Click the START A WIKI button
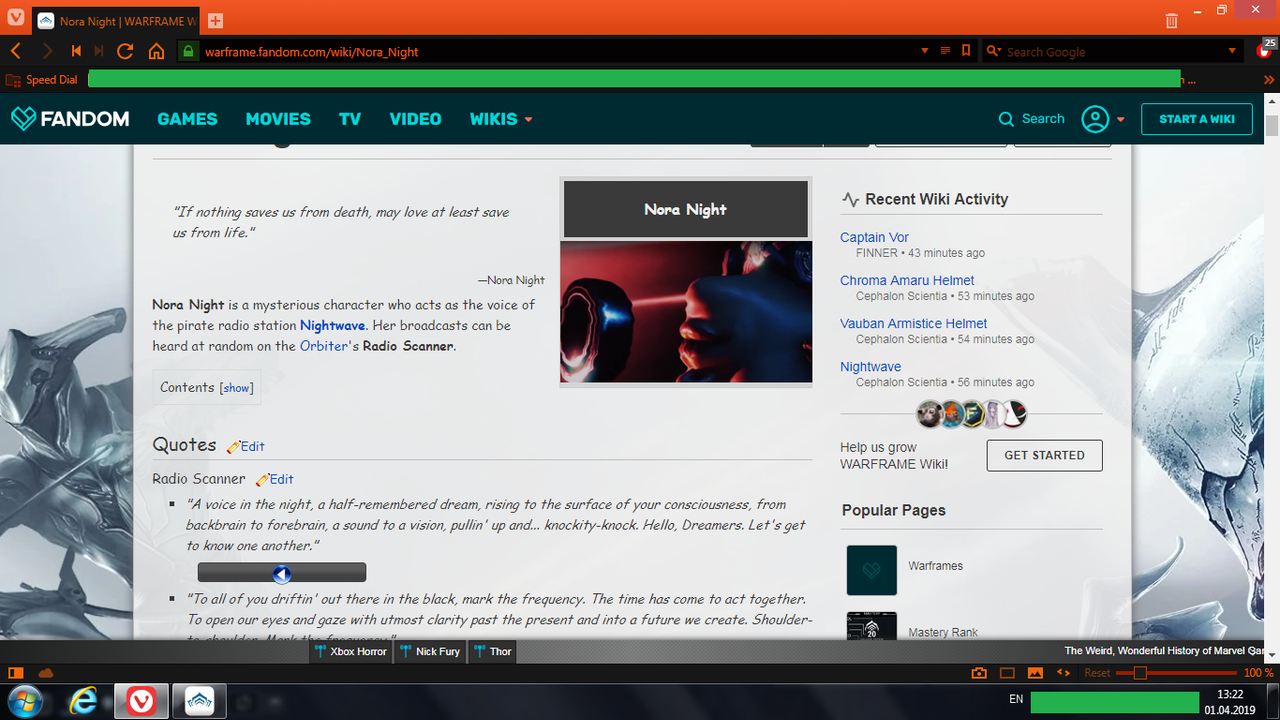 [1197, 119]
